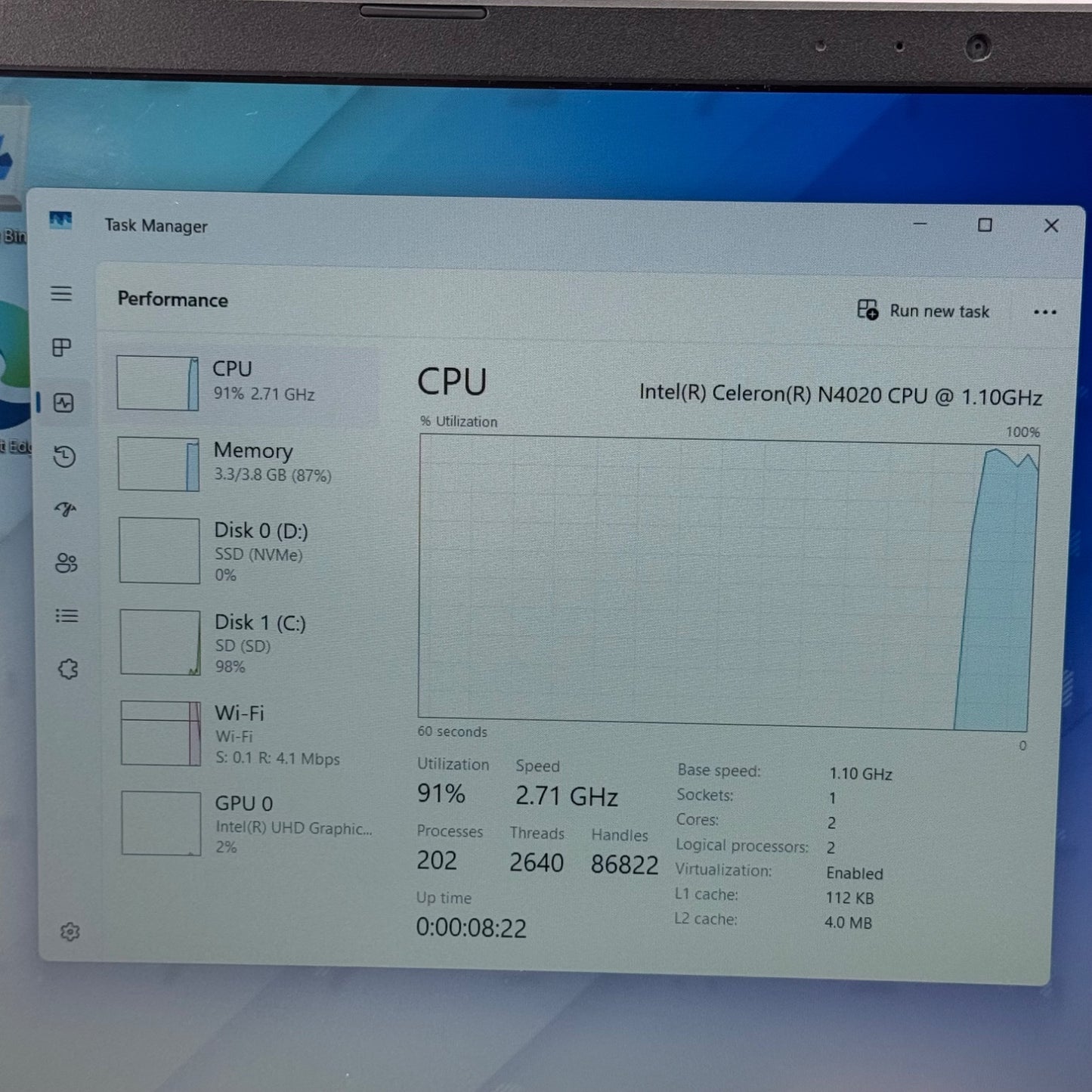Viewport: 1092px width, 1092px height.
Task: Select the Performance page icon in sidebar
Action: pyautogui.click(x=63, y=403)
